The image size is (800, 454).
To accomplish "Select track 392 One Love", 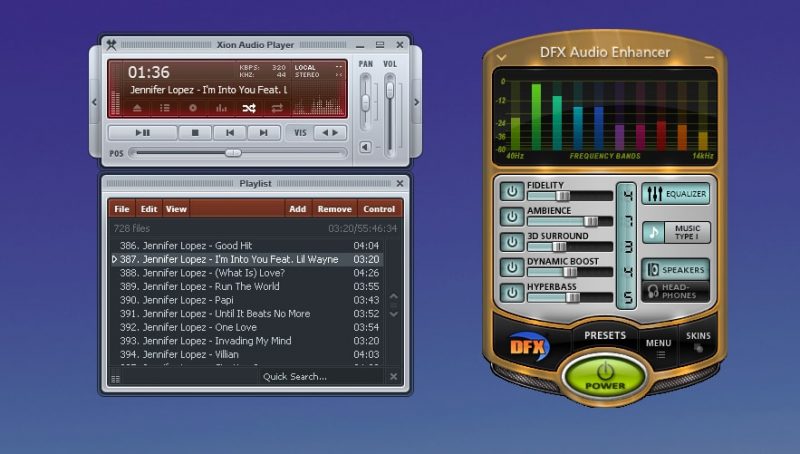I will coord(247,327).
